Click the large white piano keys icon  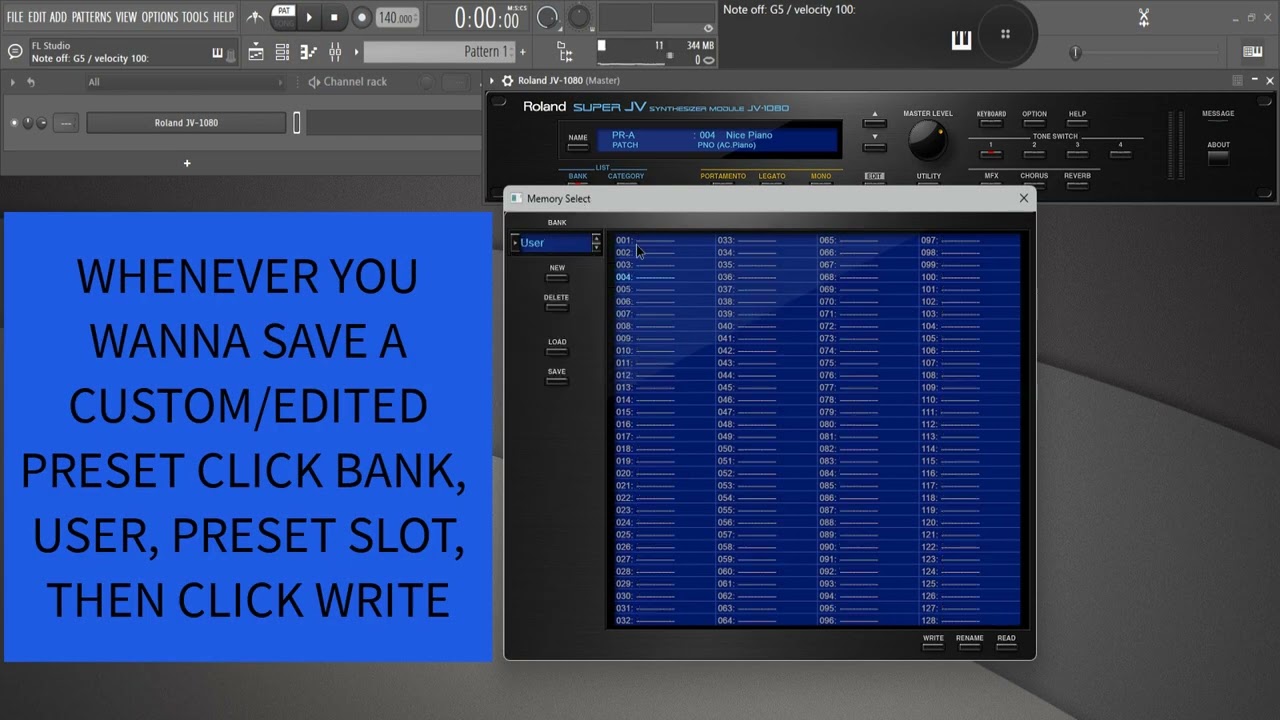tap(961, 39)
